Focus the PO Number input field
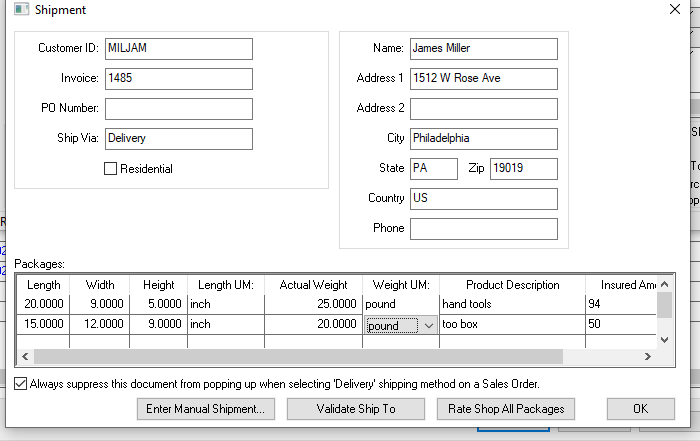Viewport: 700px width, 441px height. tap(178, 108)
